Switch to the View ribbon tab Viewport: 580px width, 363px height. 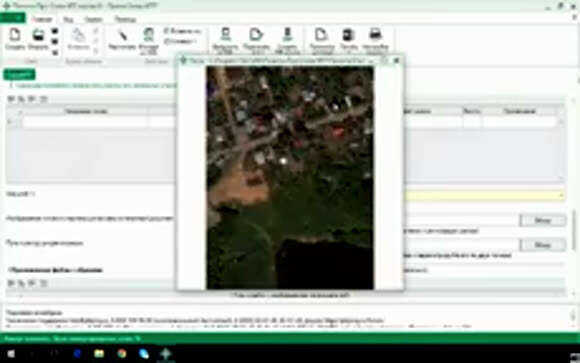click(68, 19)
